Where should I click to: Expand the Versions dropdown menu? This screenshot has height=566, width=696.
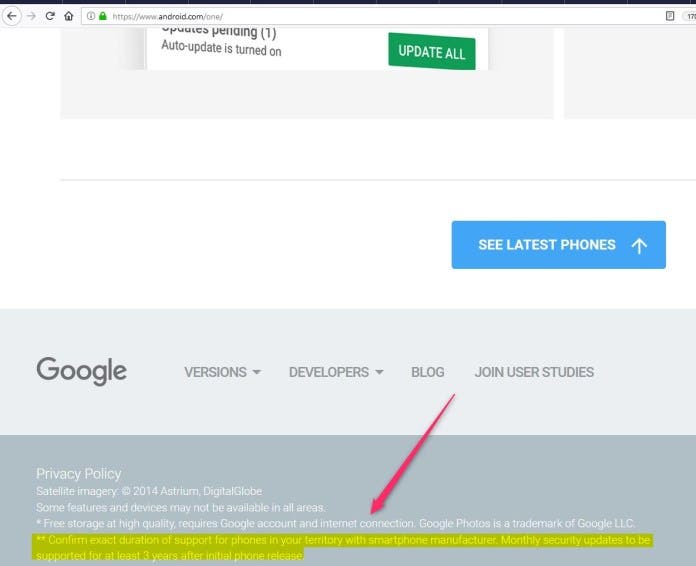(222, 372)
